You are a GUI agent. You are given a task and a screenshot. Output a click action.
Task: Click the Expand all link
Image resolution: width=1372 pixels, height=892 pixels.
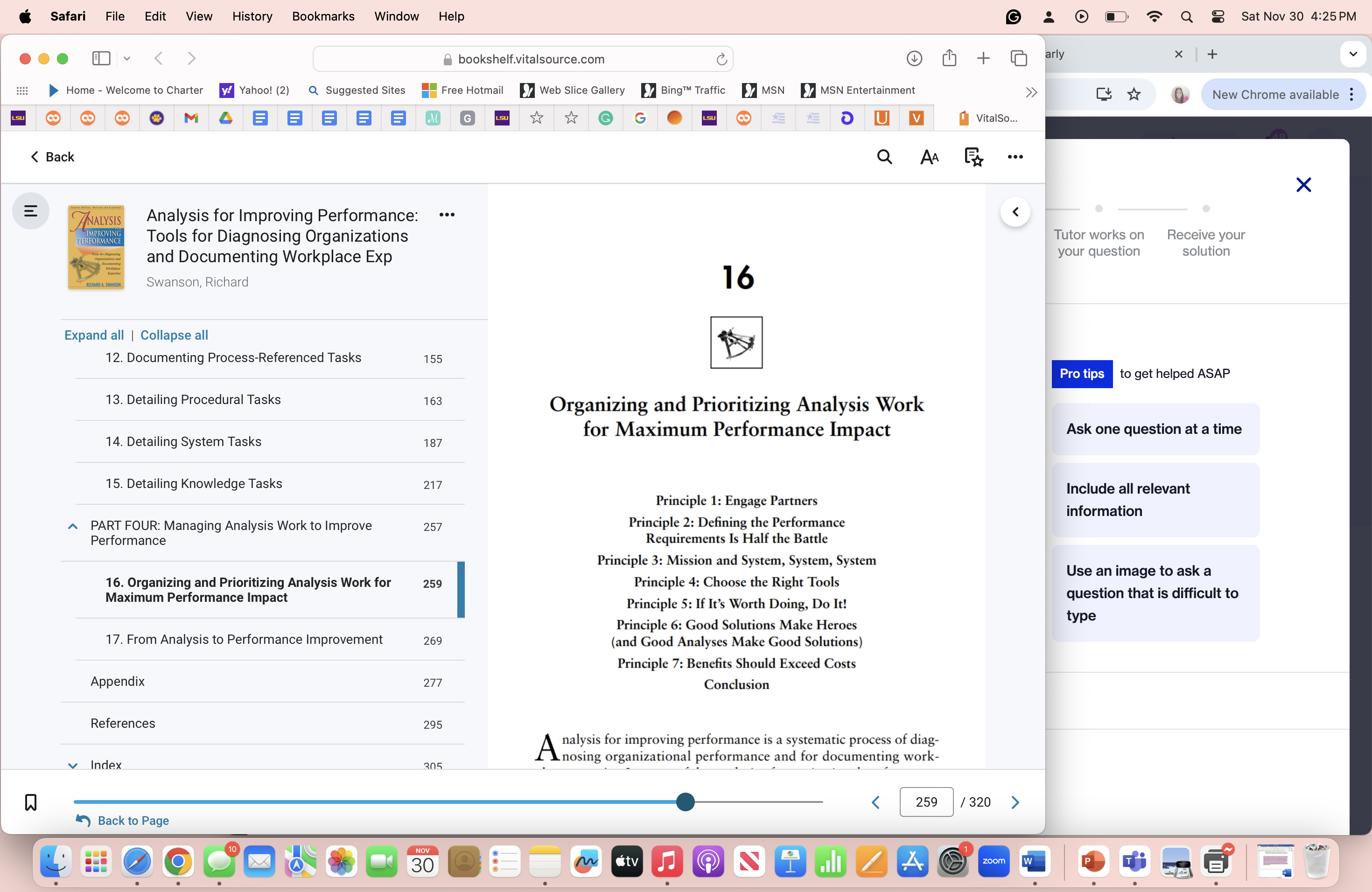[94, 335]
